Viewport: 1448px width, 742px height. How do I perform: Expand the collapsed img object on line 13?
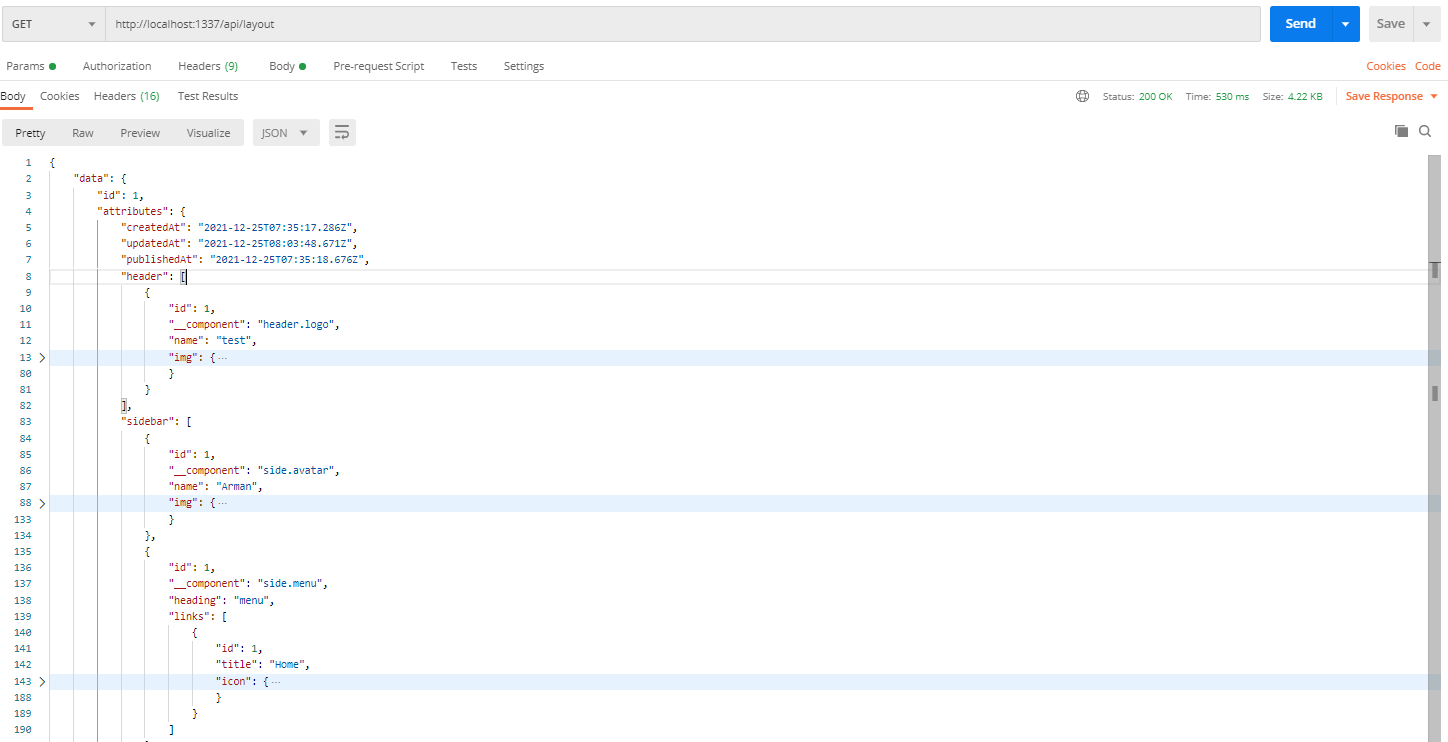pos(42,357)
